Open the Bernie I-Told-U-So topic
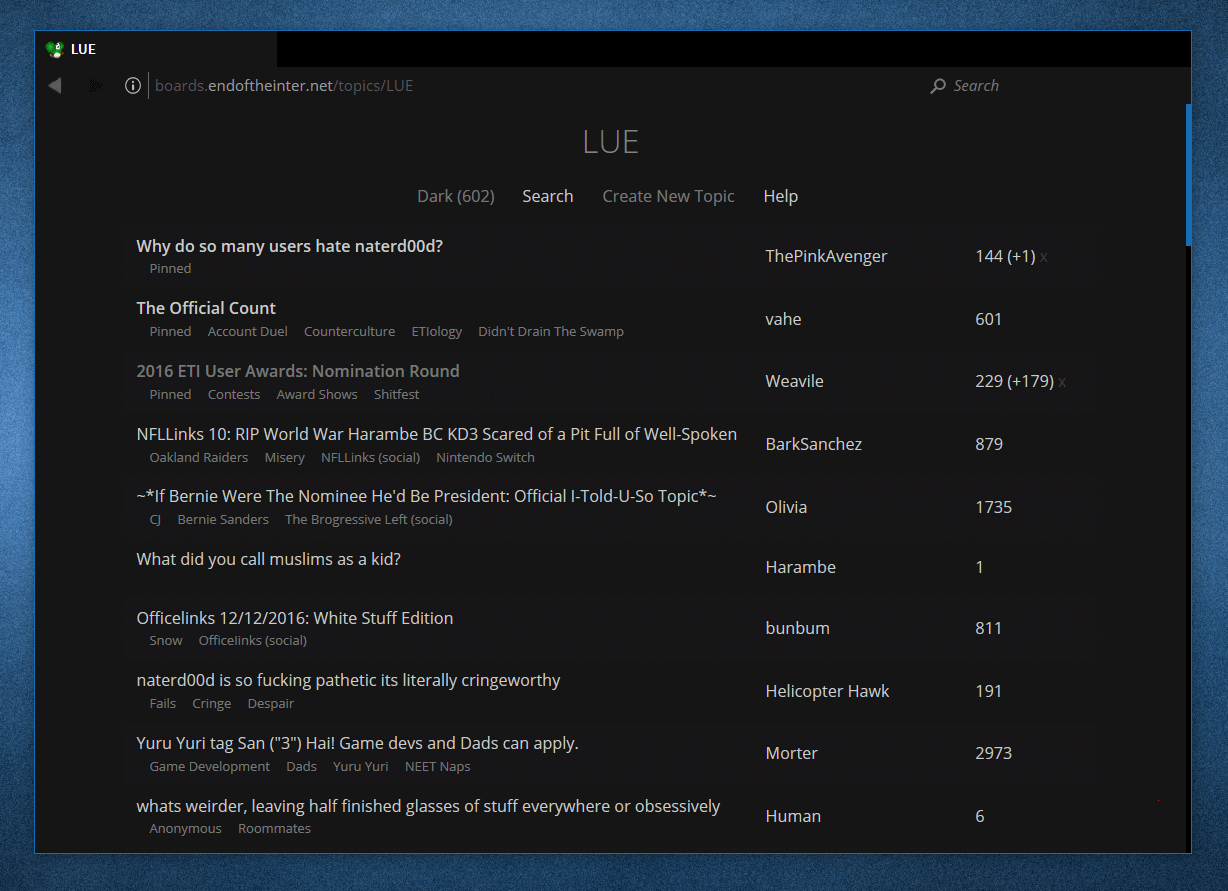Image resolution: width=1228 pixels, height=891 pixels. point(427,496)
